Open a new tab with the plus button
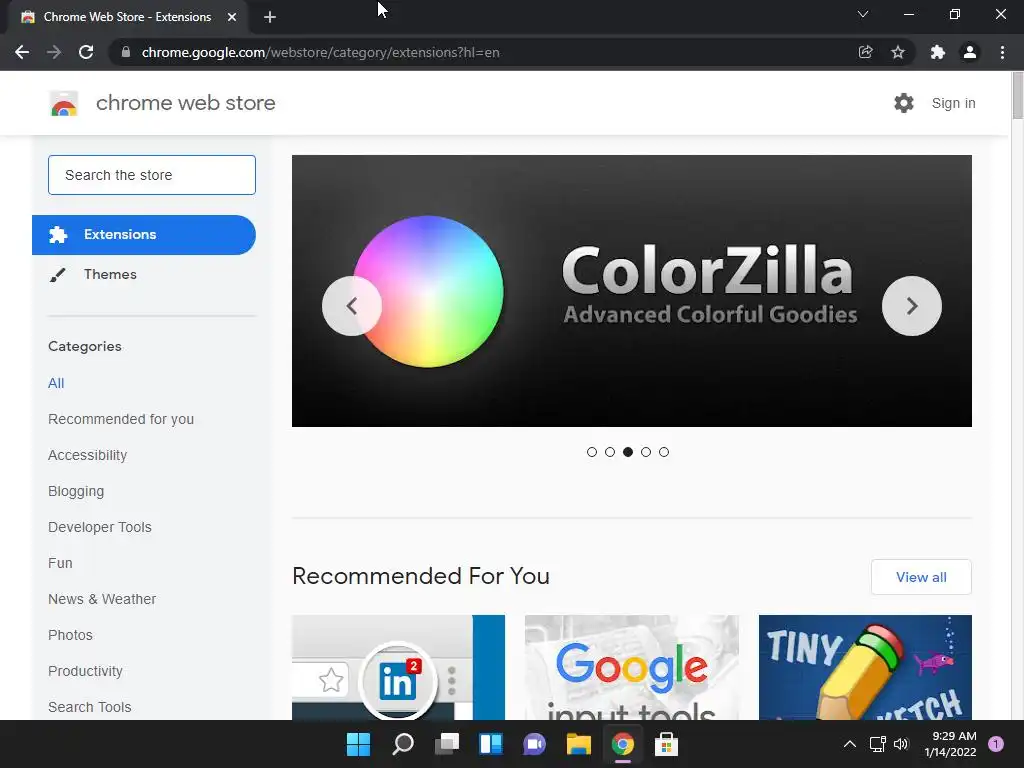This screenshot has height=768, width=1024. 270,17
